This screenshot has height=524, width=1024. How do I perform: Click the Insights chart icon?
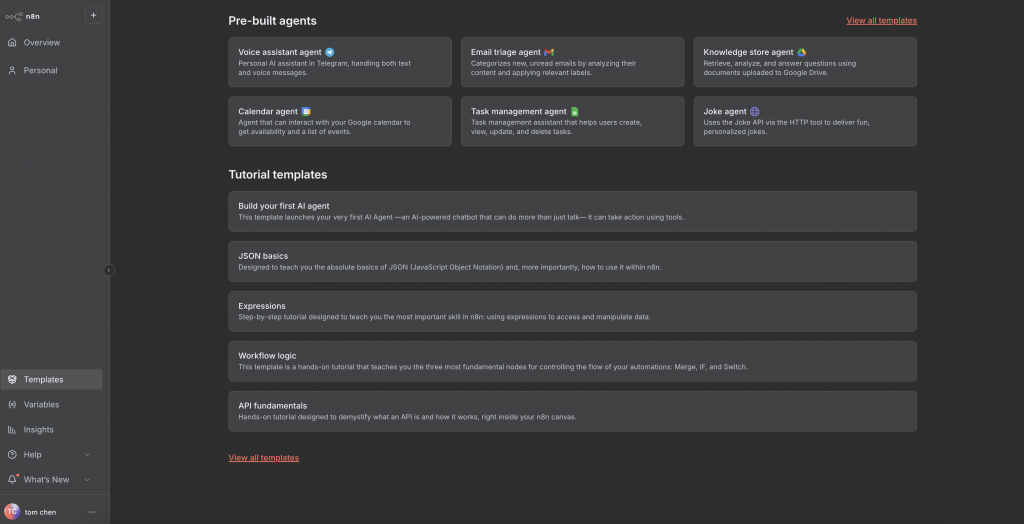[x=12, y=430]
